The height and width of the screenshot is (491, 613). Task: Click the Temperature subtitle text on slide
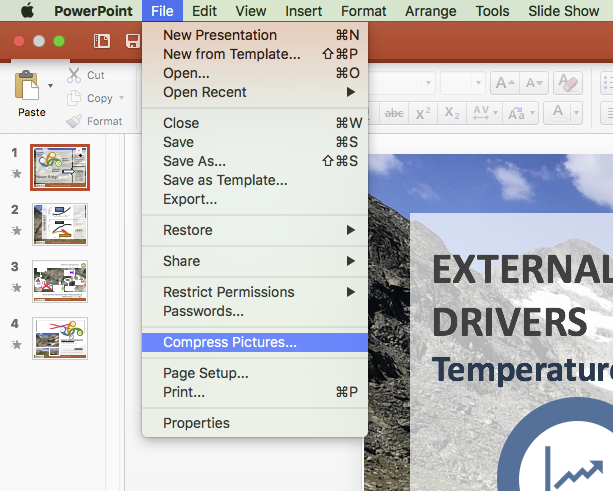(522, 370)
